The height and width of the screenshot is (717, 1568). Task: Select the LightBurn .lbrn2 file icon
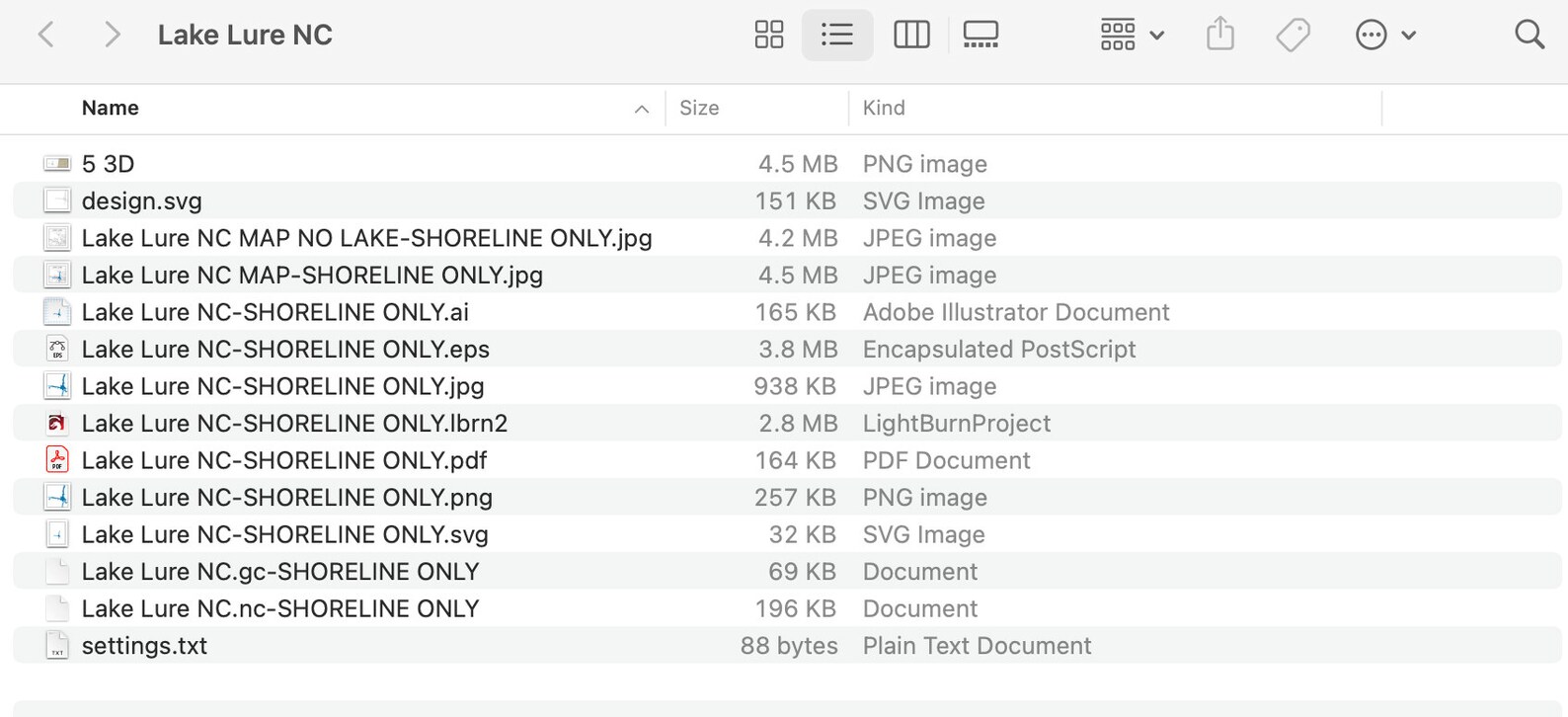click(x=57, y=423)
